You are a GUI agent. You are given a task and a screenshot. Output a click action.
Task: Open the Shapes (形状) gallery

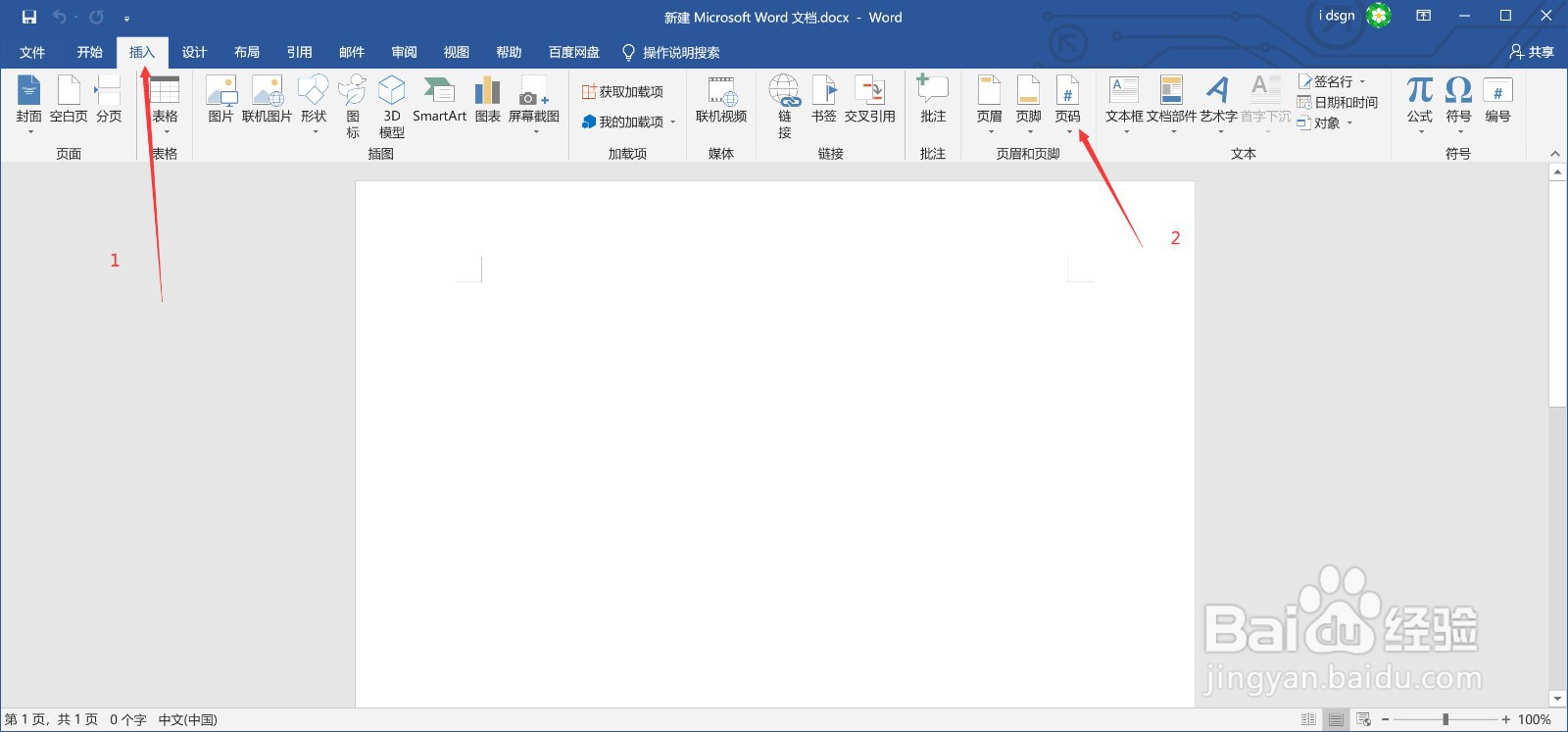pos(314,104)
